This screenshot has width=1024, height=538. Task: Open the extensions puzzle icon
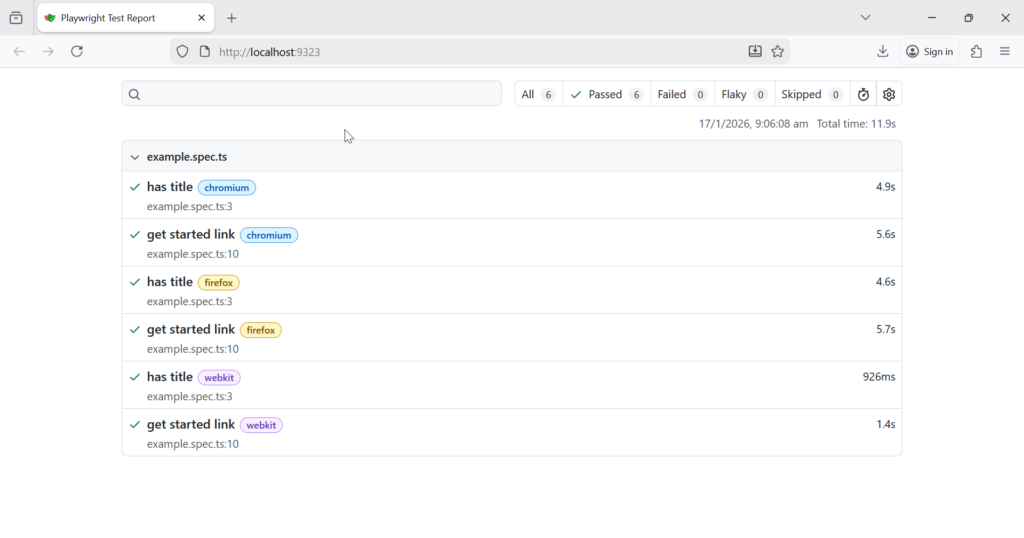click(x=977, y=52)
